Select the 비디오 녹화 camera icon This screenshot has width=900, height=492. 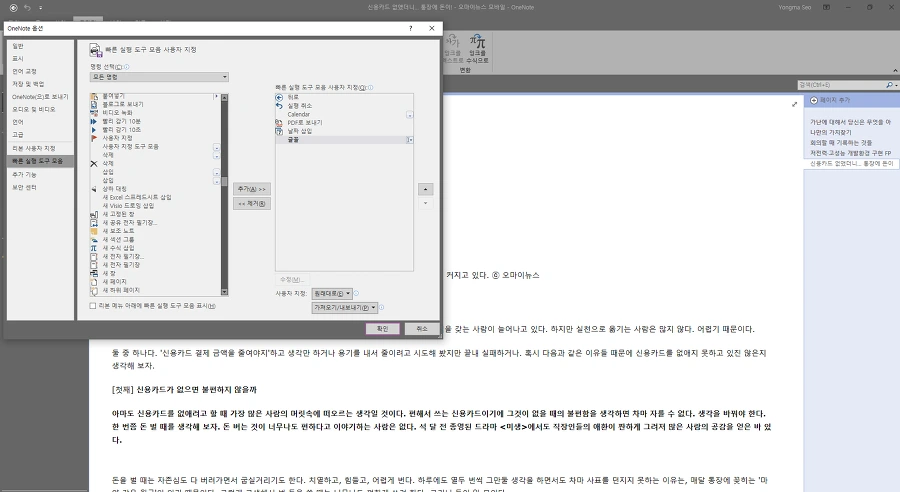click(94, 113)
